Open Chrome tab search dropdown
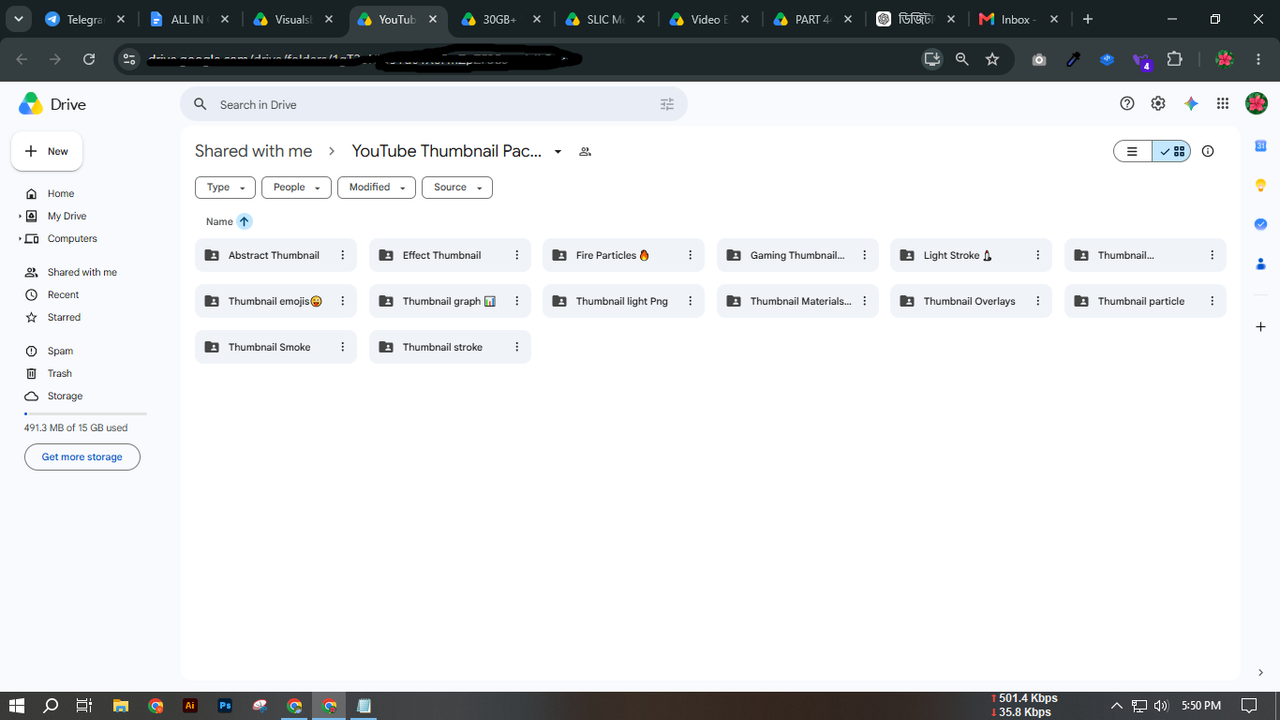This screenshot has height=720, width=1280. (x=18, y=19)
